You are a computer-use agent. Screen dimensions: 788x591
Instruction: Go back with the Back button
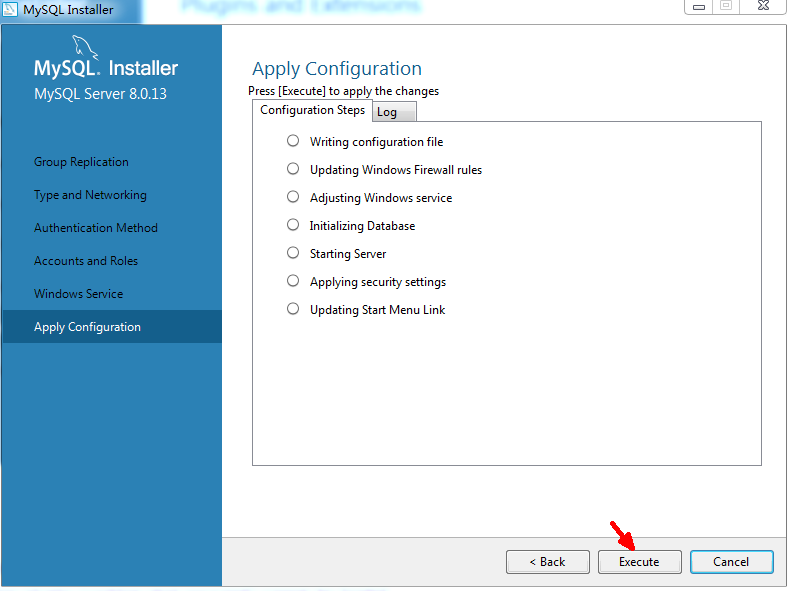click(x=547, y=561)
